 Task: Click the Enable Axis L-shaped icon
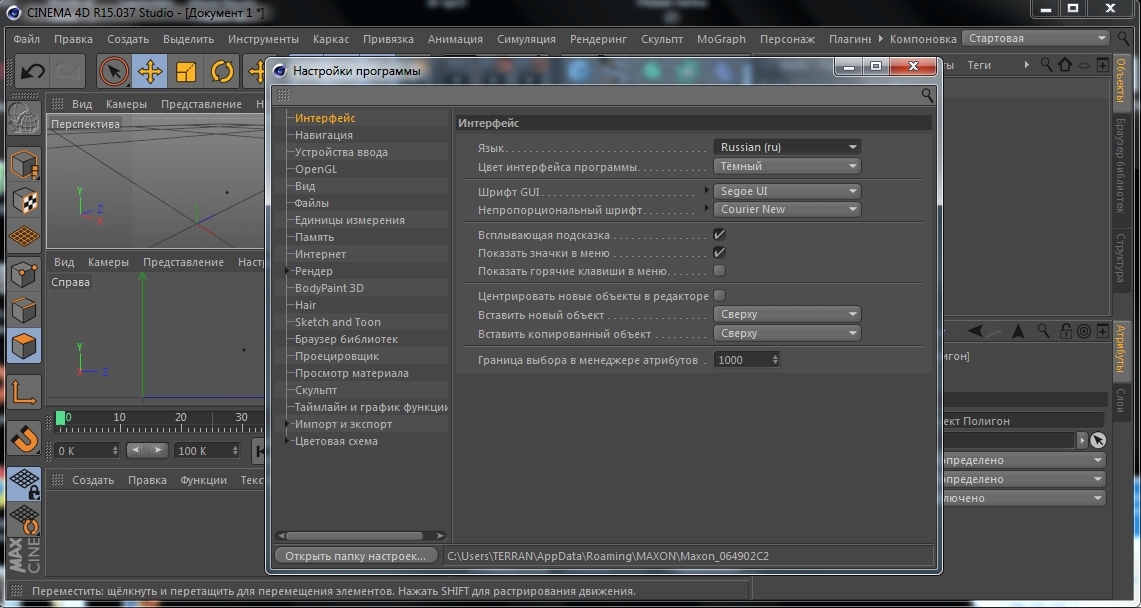click(x=24, y=391)
